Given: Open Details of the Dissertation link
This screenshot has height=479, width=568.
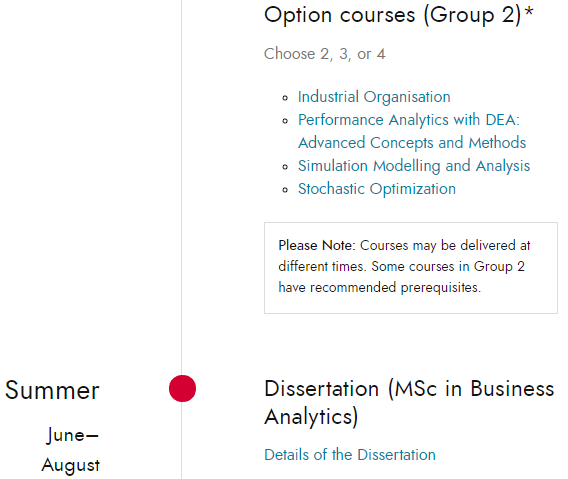Looking at the screenshot, I should 350,455.
